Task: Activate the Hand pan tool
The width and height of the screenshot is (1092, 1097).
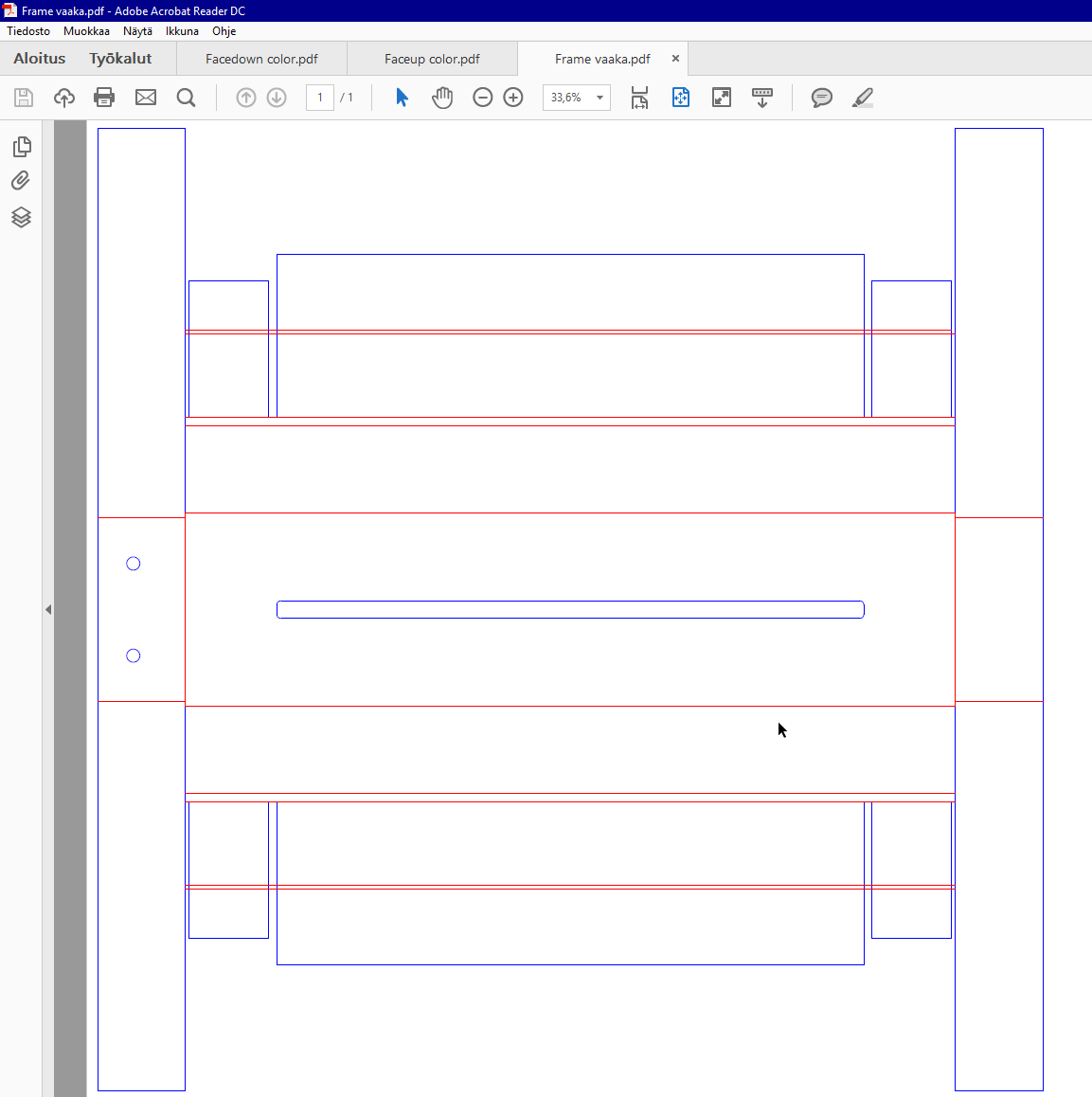Action: pyautogui.click(x=442, y=98)
